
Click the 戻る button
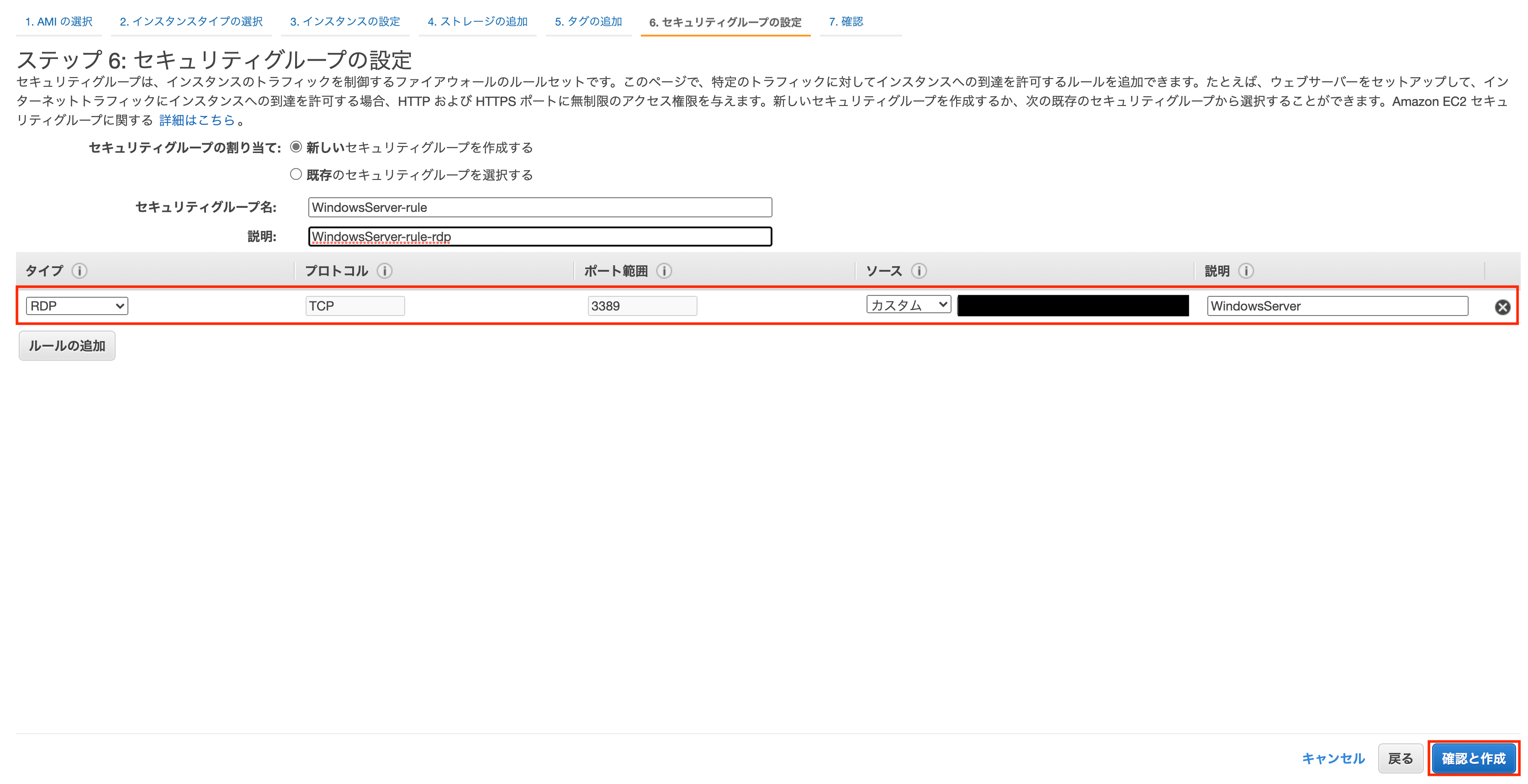1401,758
